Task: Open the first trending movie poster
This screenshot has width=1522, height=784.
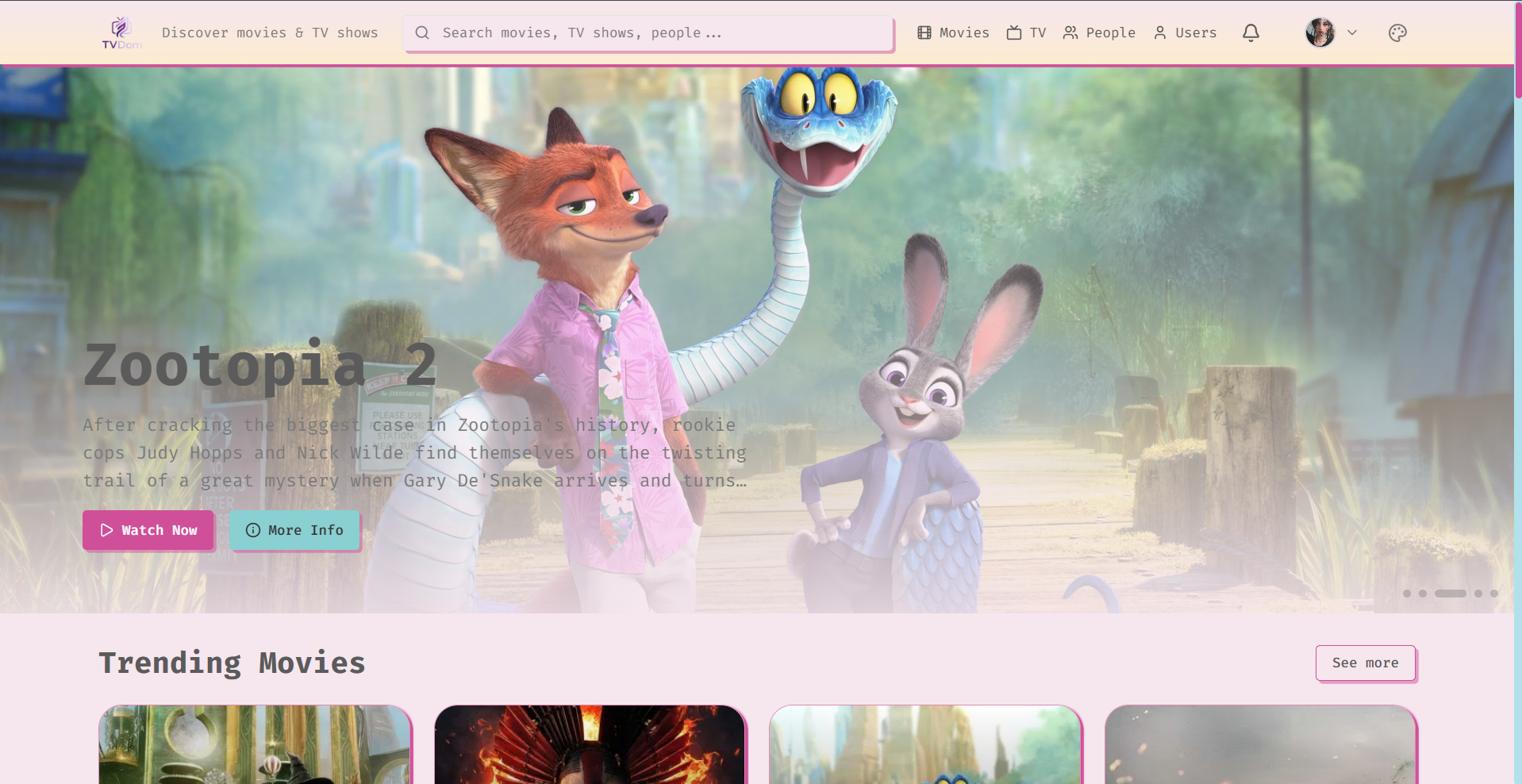Action: [x=255, y=744]
